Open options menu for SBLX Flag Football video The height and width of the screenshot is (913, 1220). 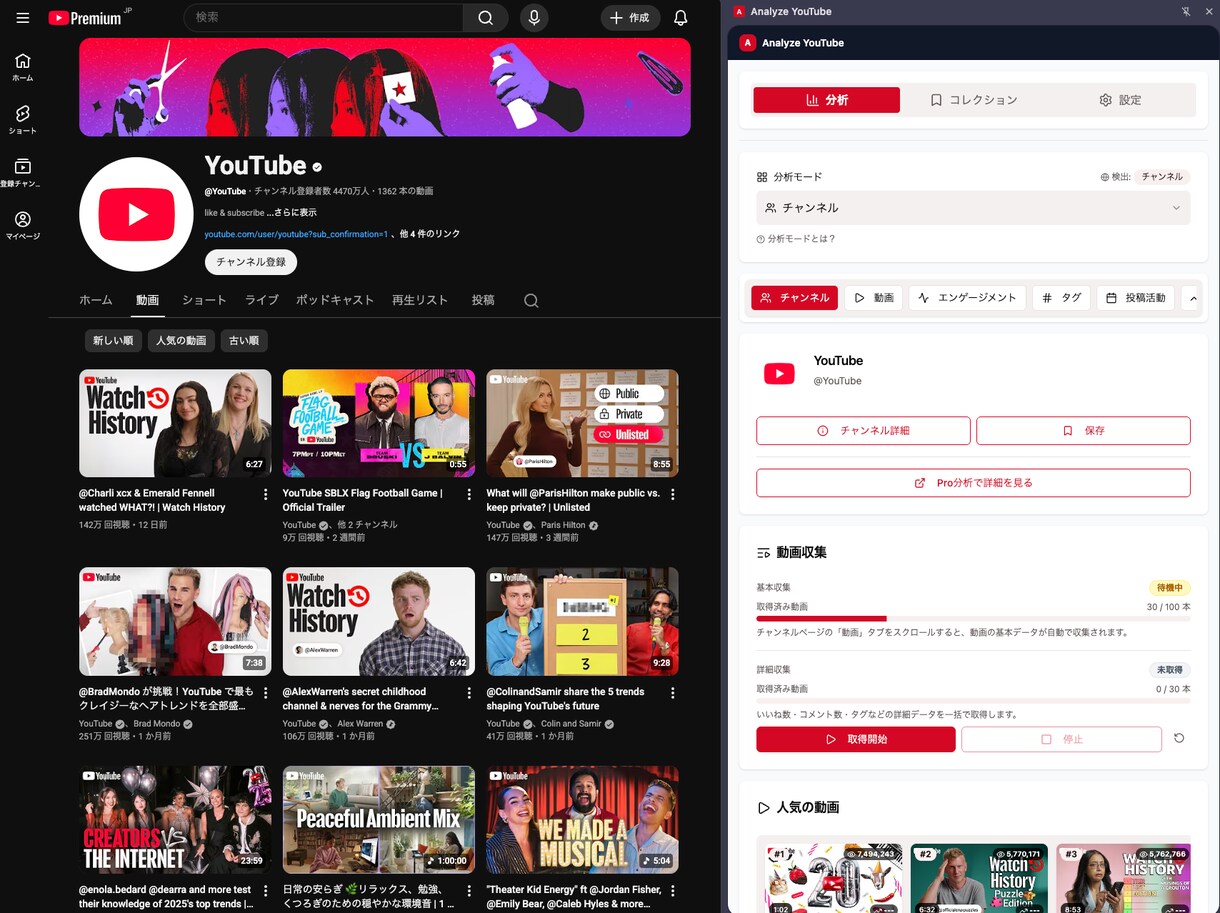469,494
